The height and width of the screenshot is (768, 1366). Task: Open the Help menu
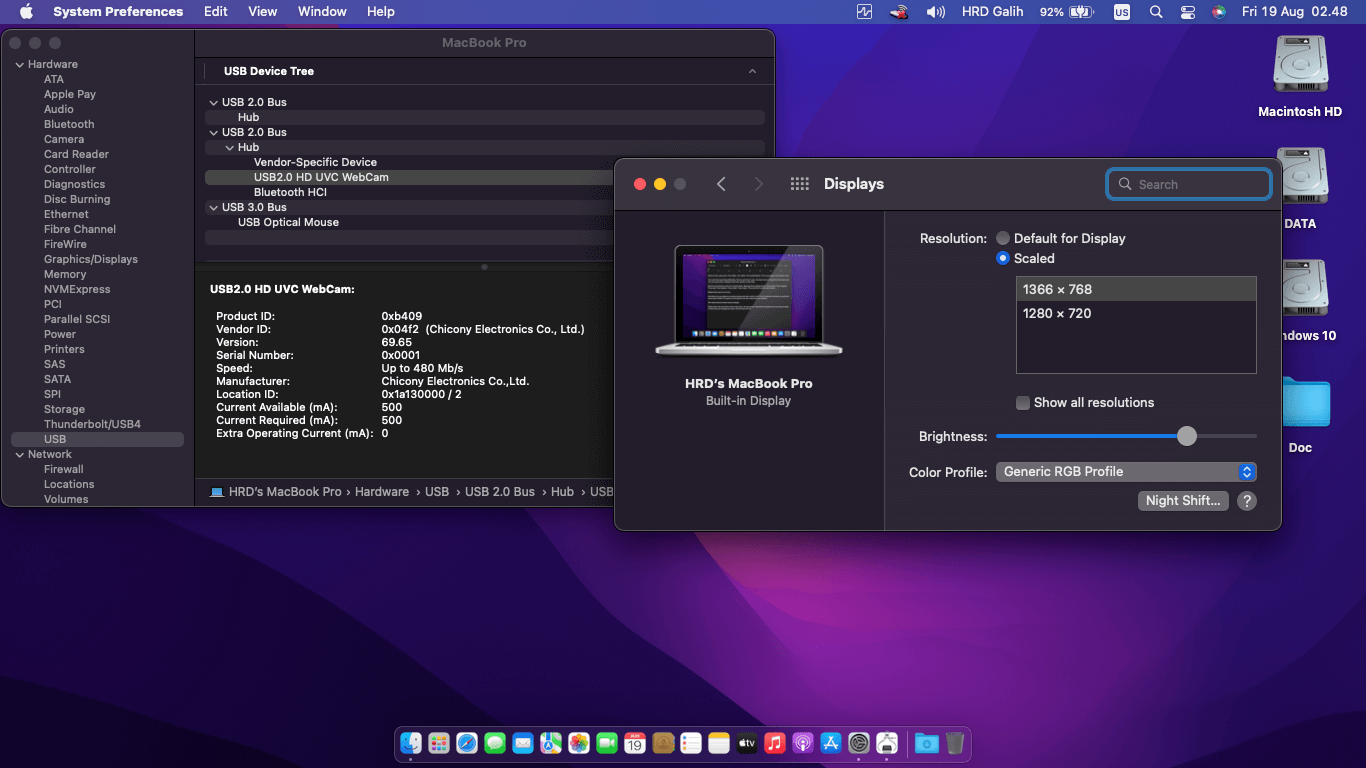coord(381,12)
